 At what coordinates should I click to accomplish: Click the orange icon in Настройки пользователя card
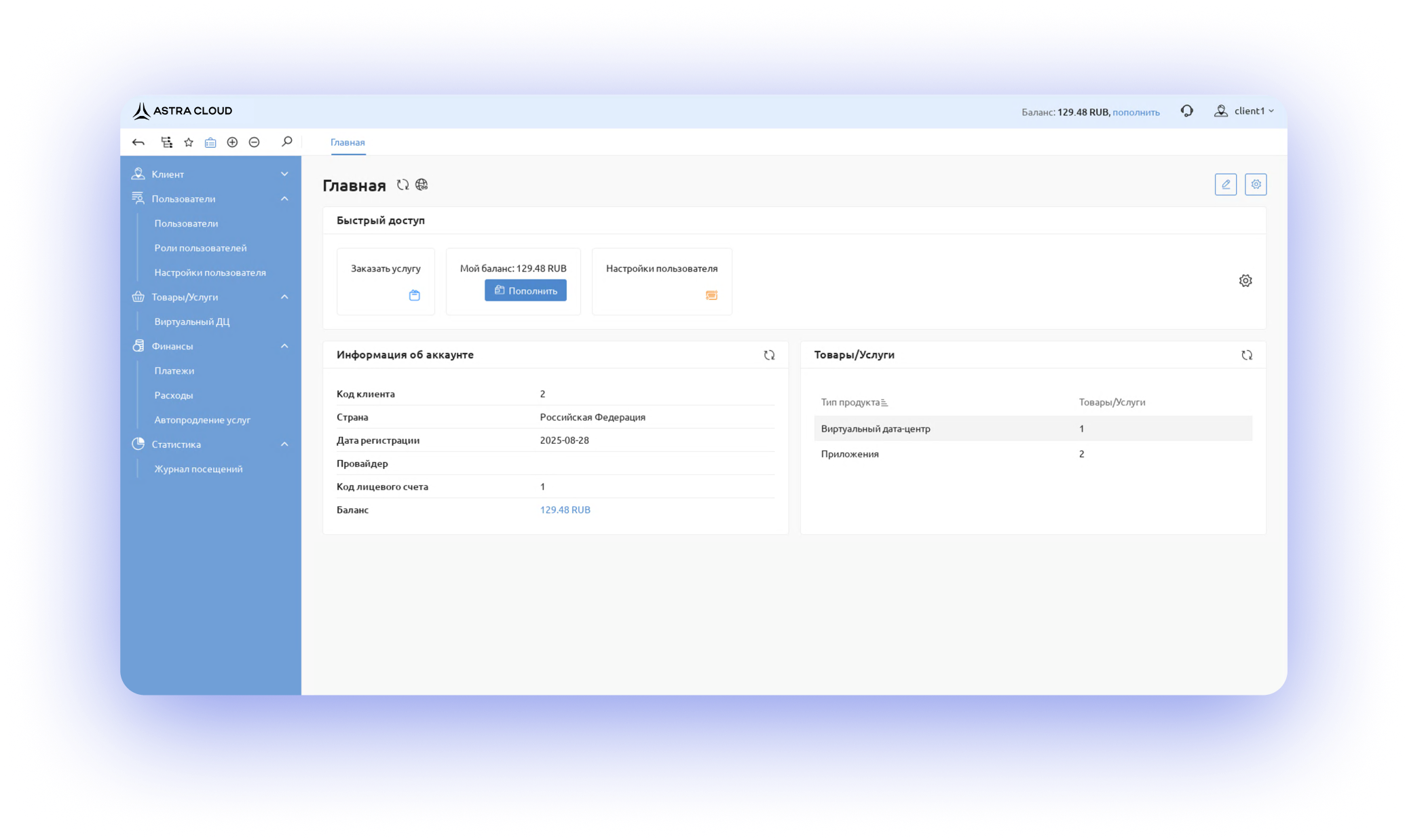tap(711, 295)
